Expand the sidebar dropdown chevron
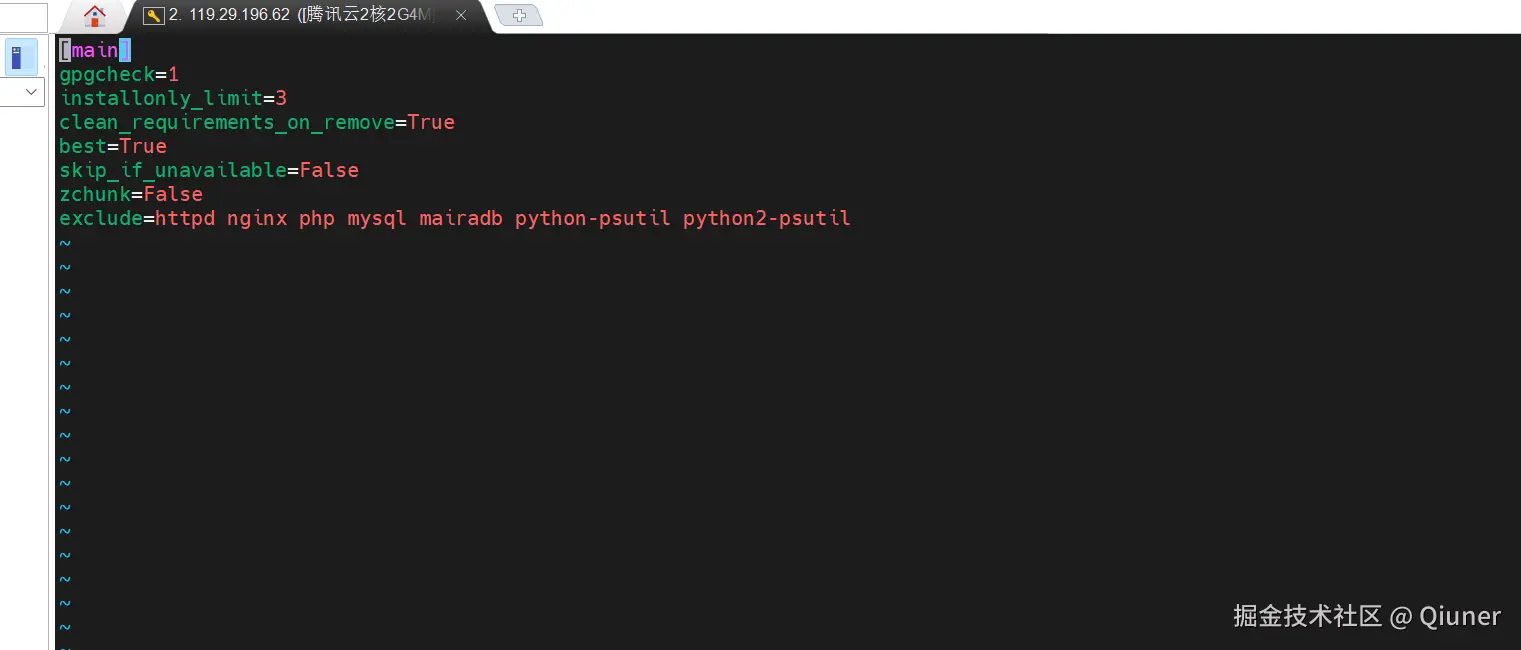The height and width of the screenshot is (650, 1521). pyautogui.click(x=22, y=92)
